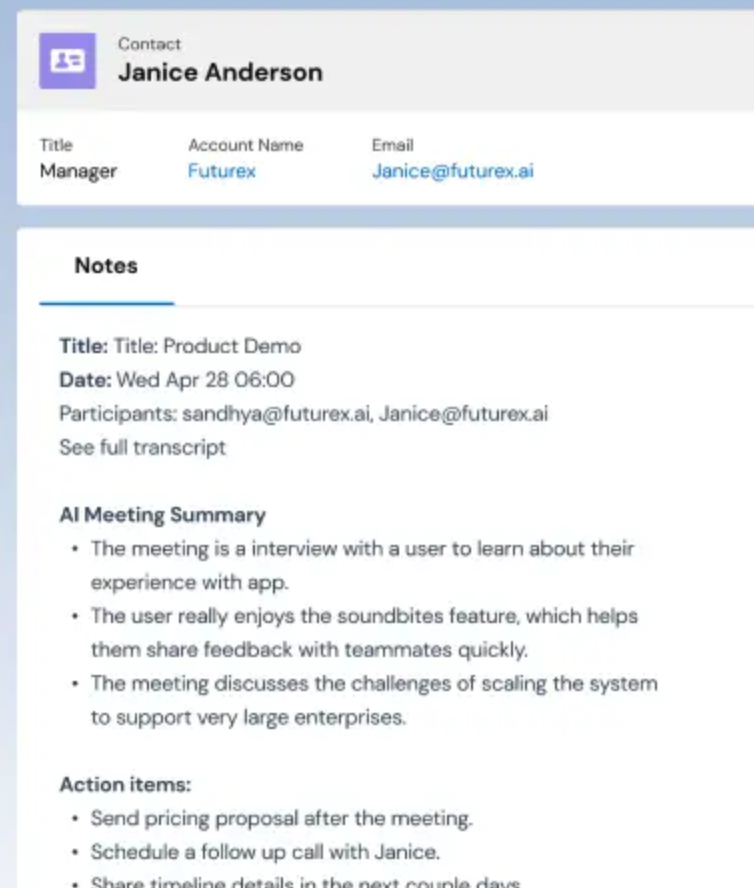Click the Participants line of the note

(x=303, y=413)
